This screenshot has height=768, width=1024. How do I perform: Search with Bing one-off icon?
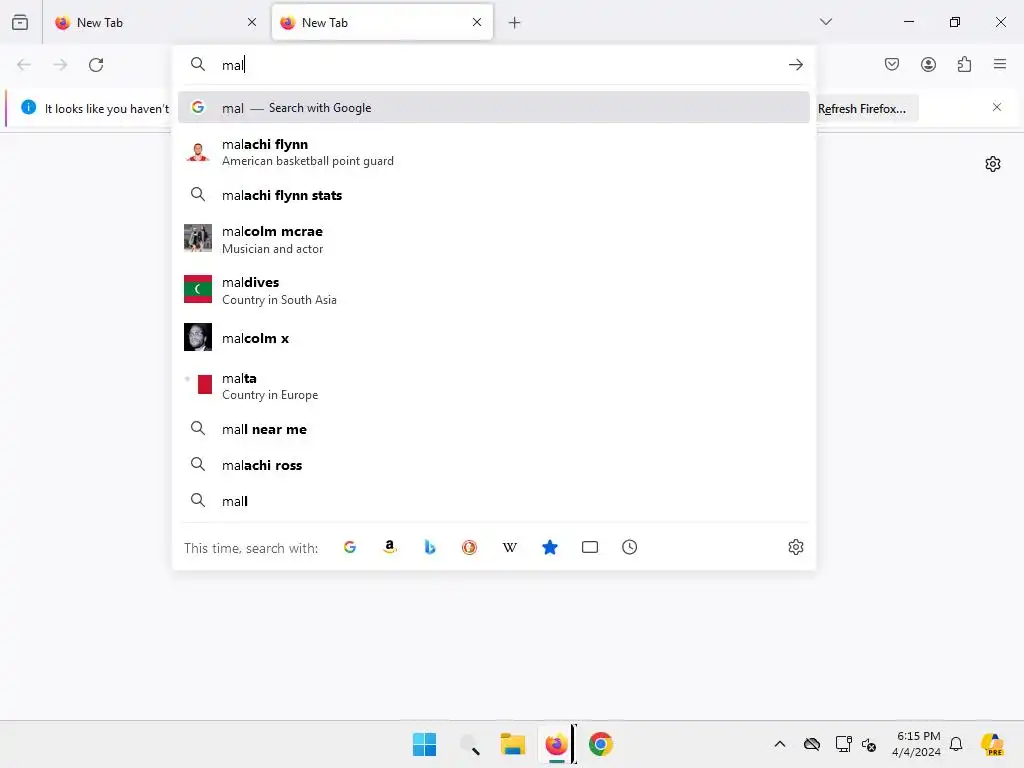click(430, 547)
